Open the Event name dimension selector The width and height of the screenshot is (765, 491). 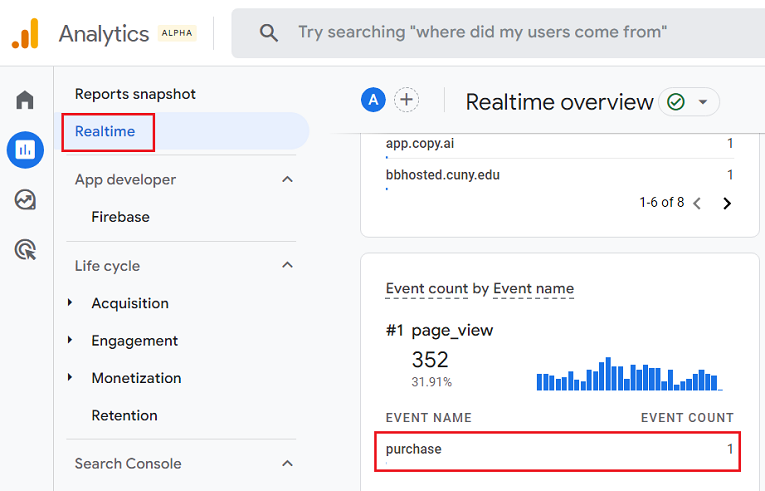533,289
